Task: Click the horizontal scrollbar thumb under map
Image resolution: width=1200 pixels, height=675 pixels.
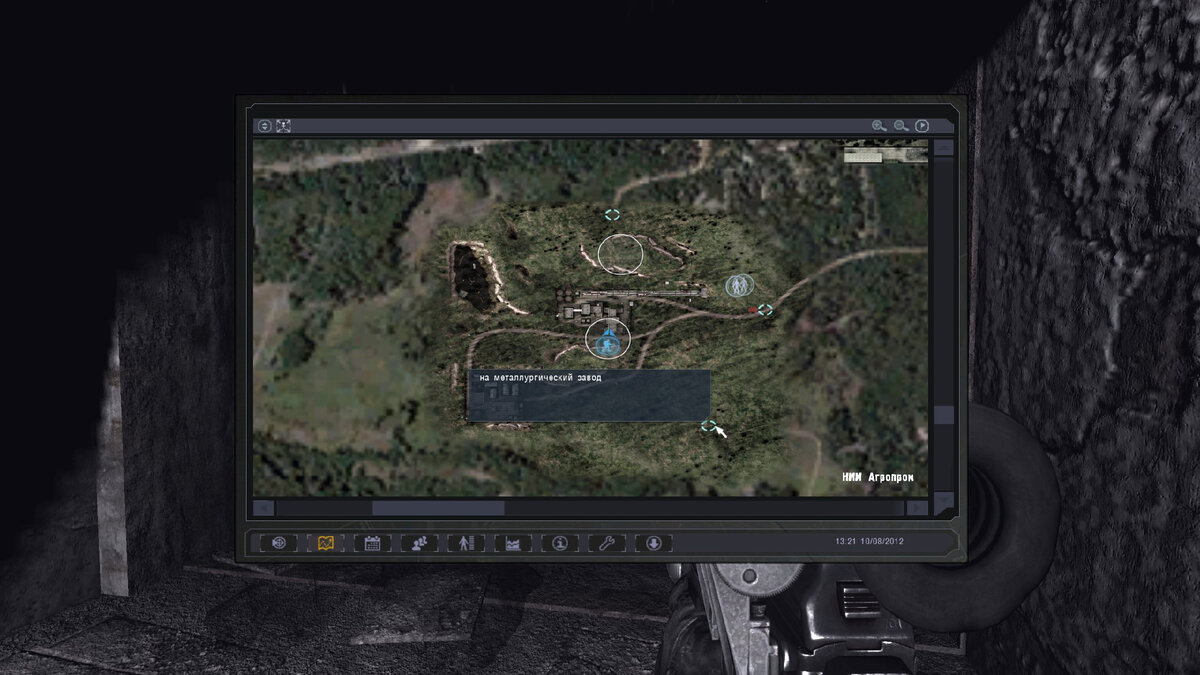Action: click(438, 508)
